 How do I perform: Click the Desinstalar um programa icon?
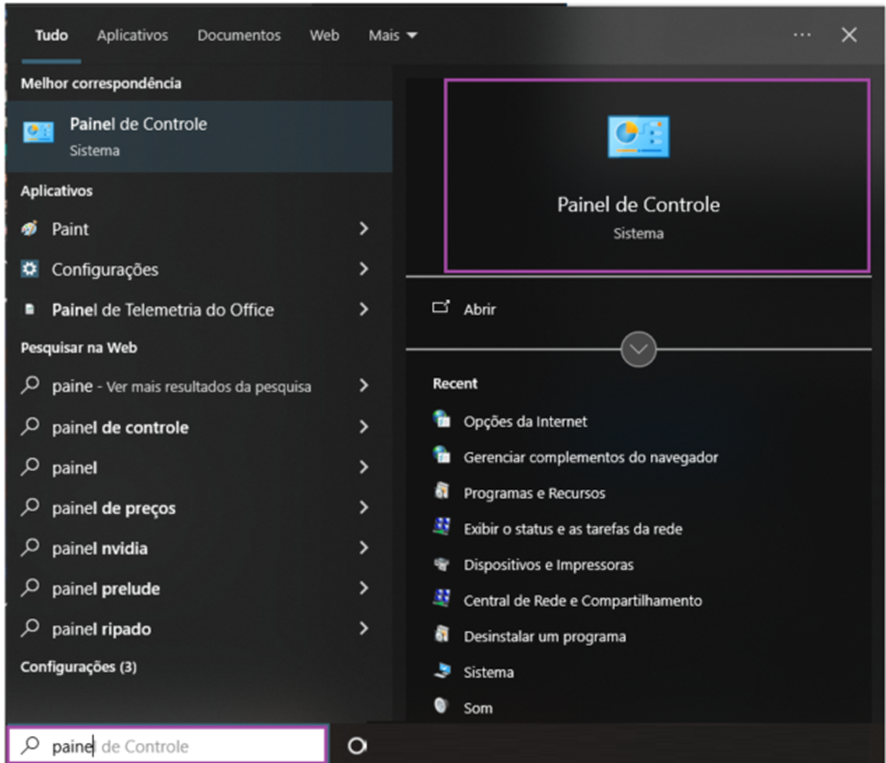(441, 634)
